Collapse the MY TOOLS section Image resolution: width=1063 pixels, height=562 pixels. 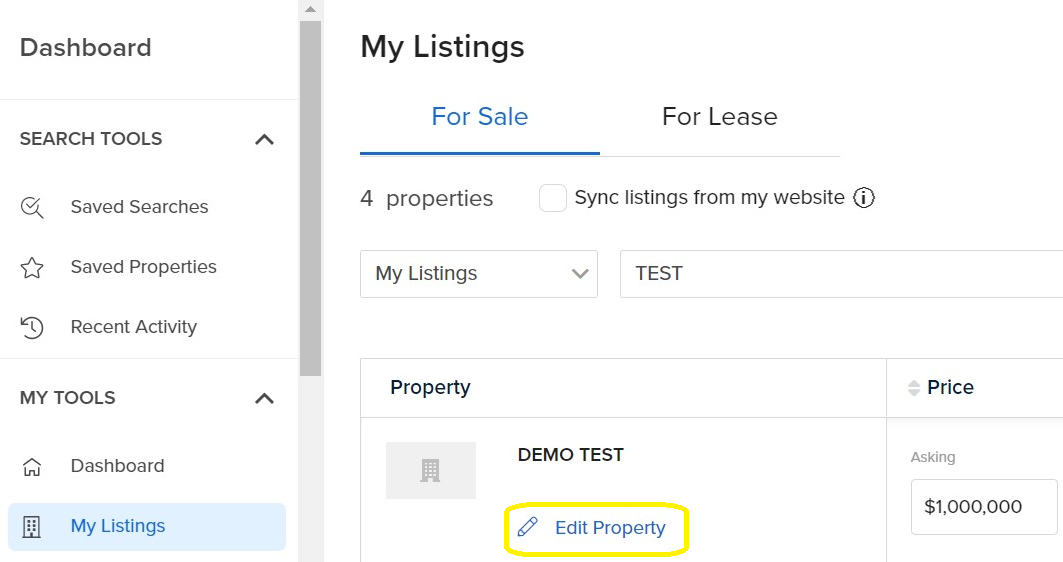click(x=264, y=398)
